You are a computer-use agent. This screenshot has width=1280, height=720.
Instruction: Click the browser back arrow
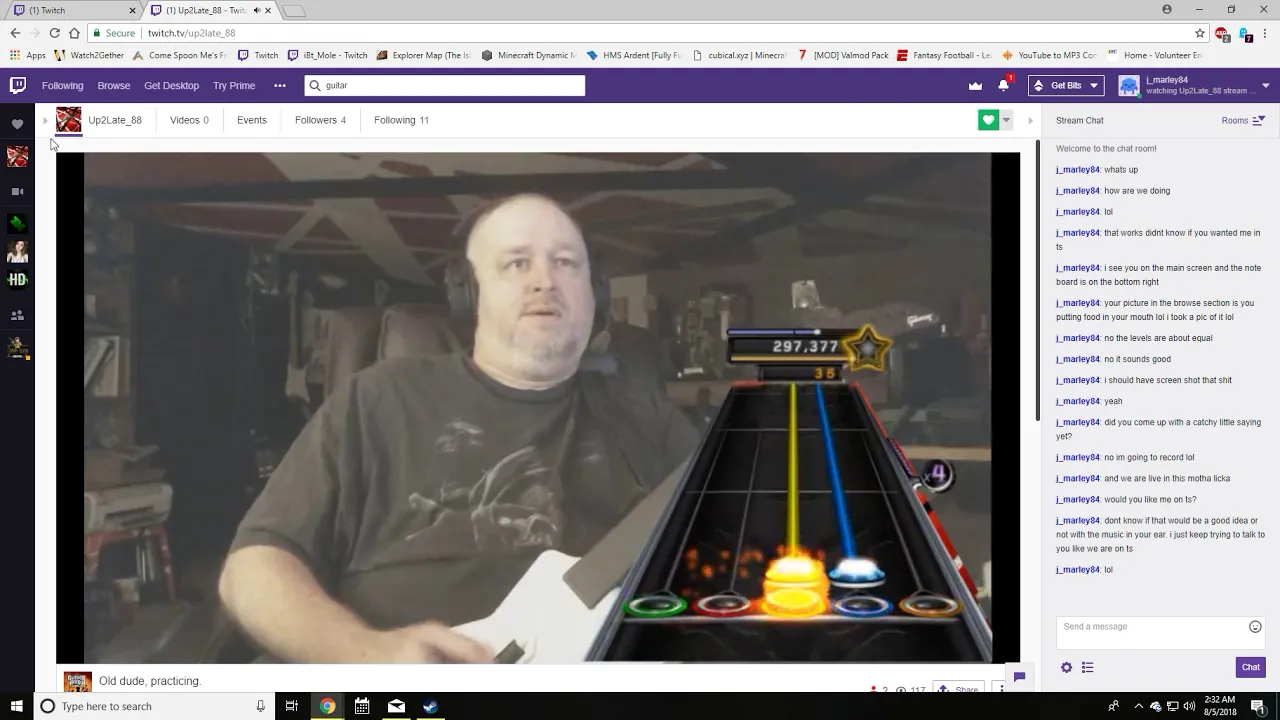pyautogui.click(x=15, y=33)
